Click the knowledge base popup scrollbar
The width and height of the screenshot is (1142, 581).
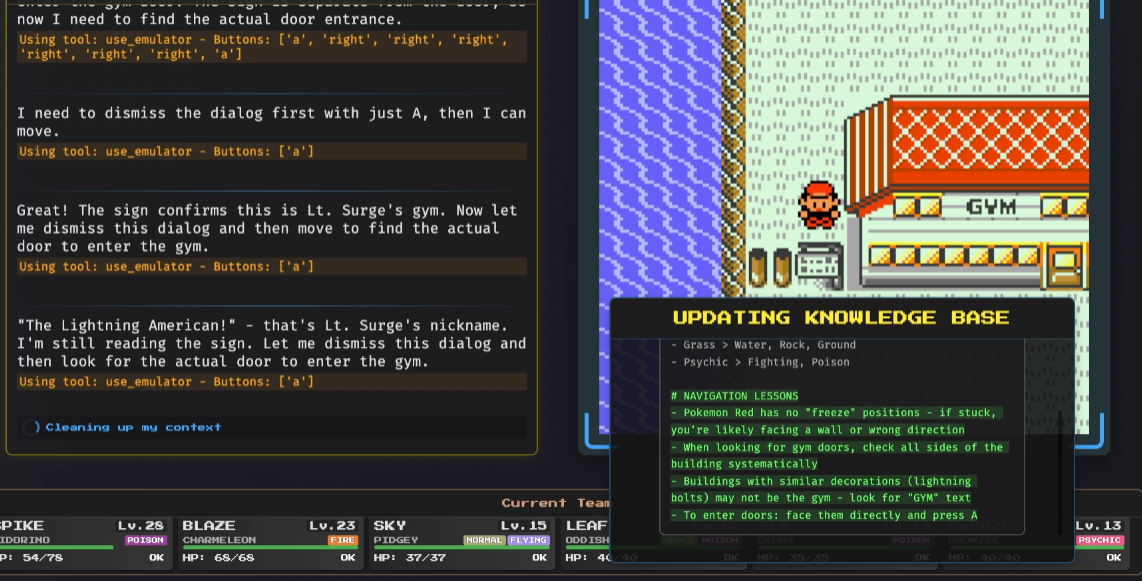1060,473
